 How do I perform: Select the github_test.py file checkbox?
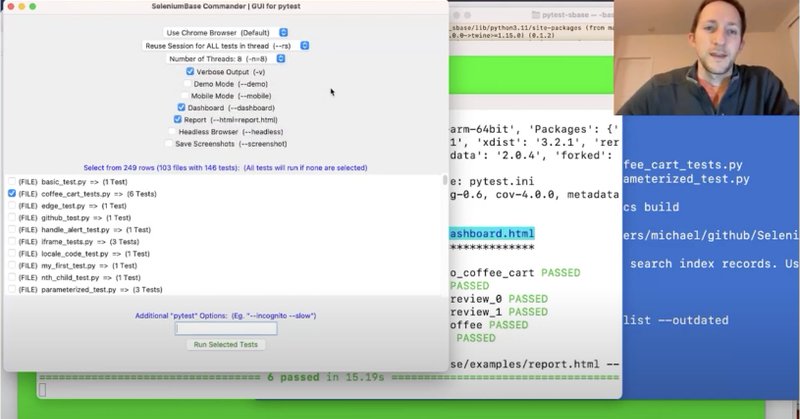(x=12, y=218)
